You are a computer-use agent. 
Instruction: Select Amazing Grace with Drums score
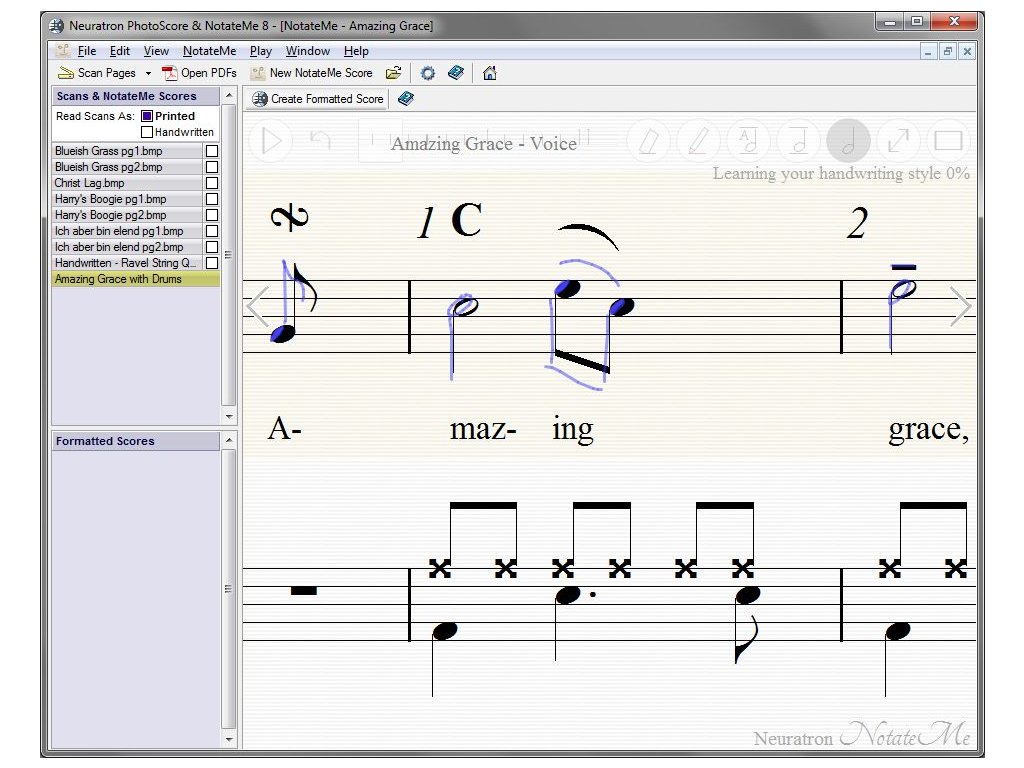coord(136,279)
